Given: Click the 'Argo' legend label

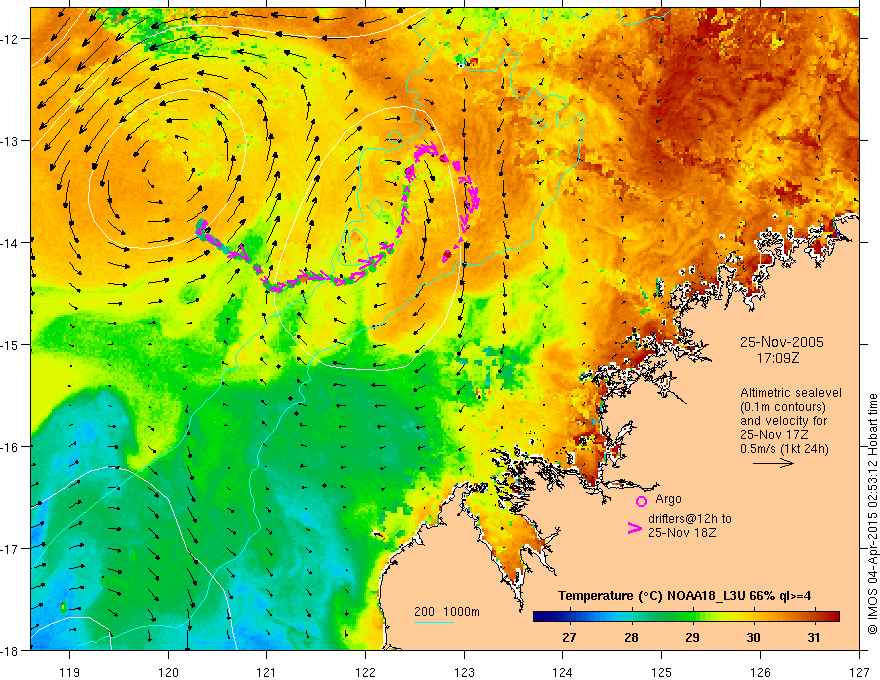Looking at the screenshot, I should [x=668, y=499].
